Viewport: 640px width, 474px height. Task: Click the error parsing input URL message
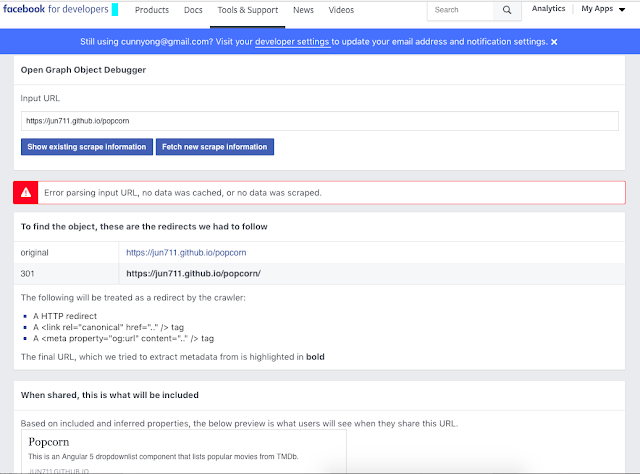coord(183,193)
